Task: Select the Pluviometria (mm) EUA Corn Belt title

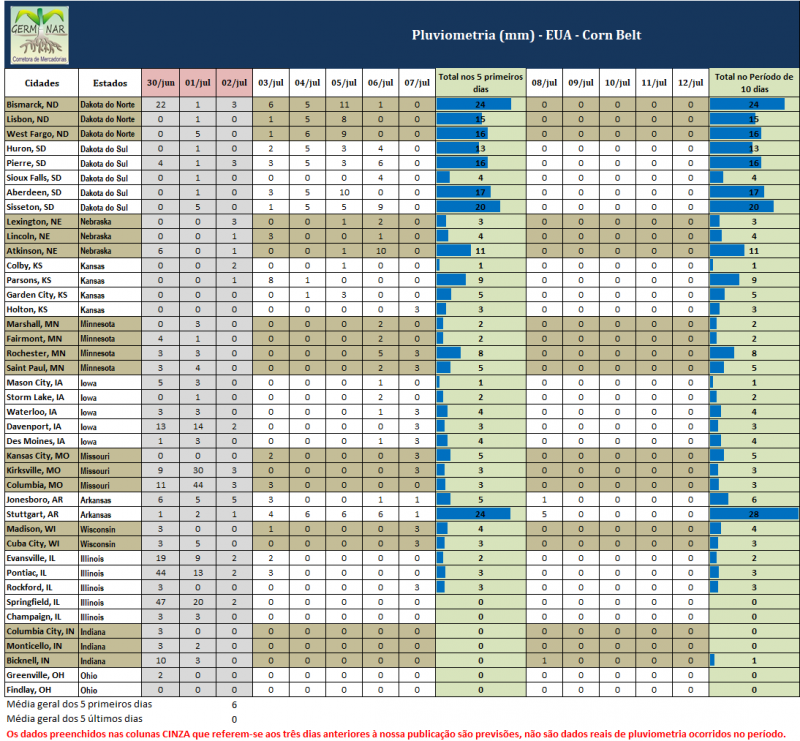Action: tap(526, 35)
